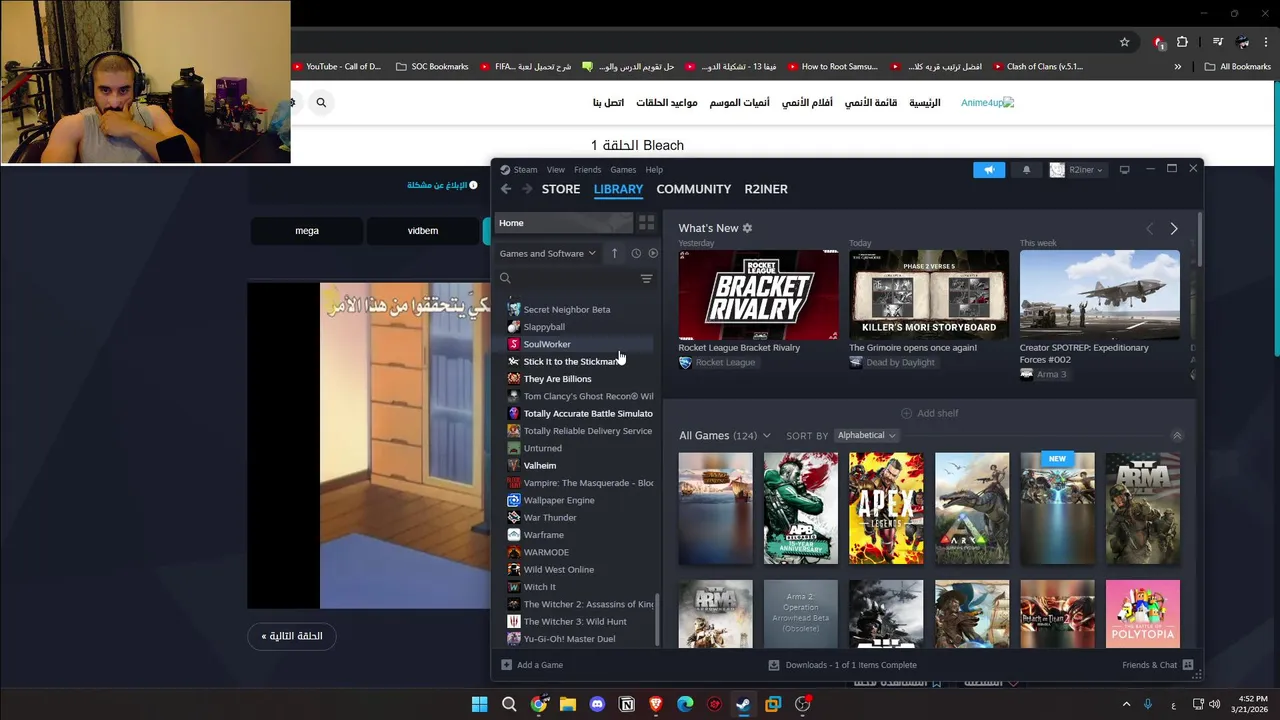Screen dimensions: 1280x720
Task: Go to next episode button
Action: tap(292, 636)
